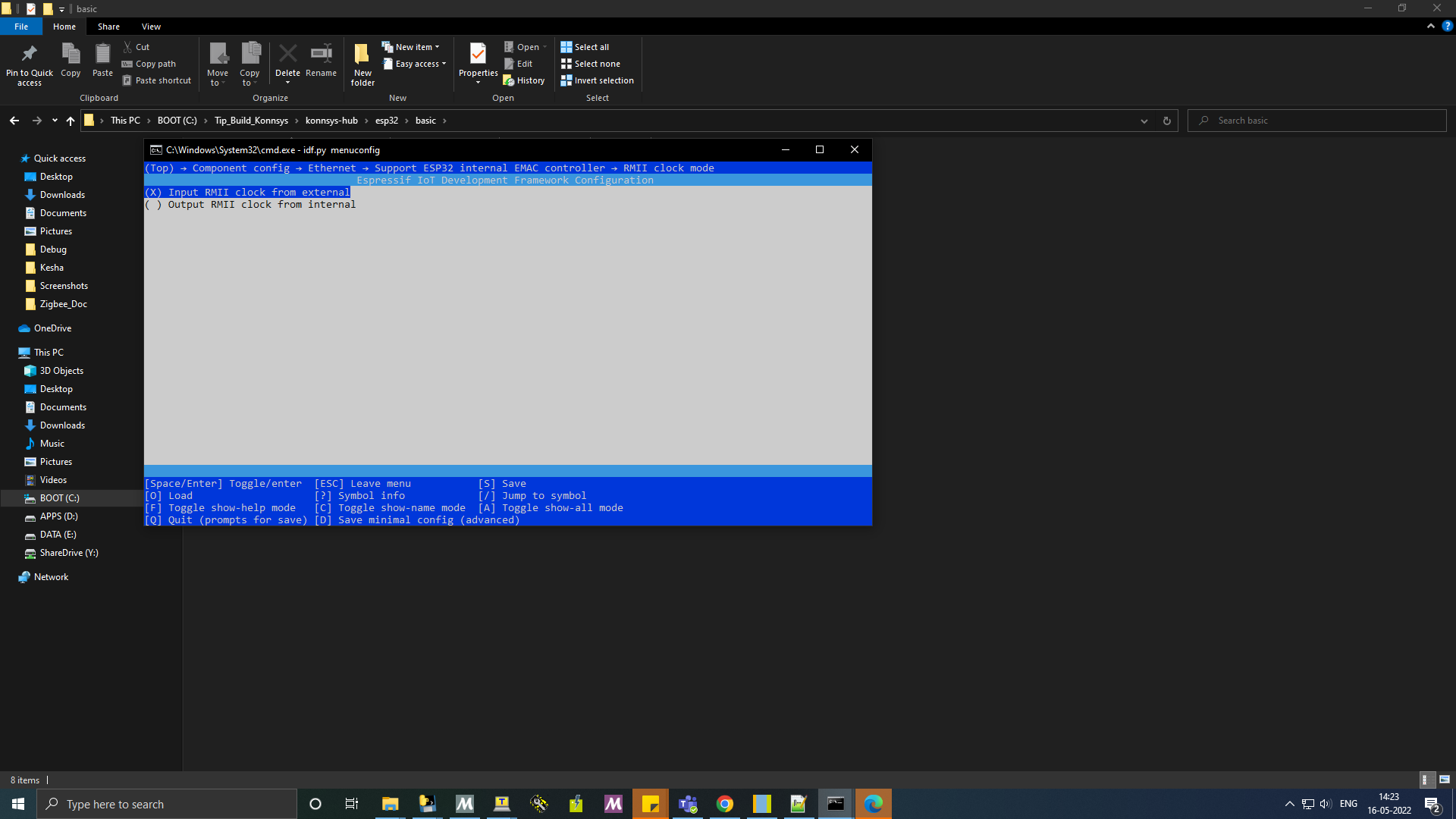Image resolution: width=1456 pixels, height=819 pixels.
Task: Click the Copy ribbon icon
Action: pyautogui.click(x=71, y=54)
